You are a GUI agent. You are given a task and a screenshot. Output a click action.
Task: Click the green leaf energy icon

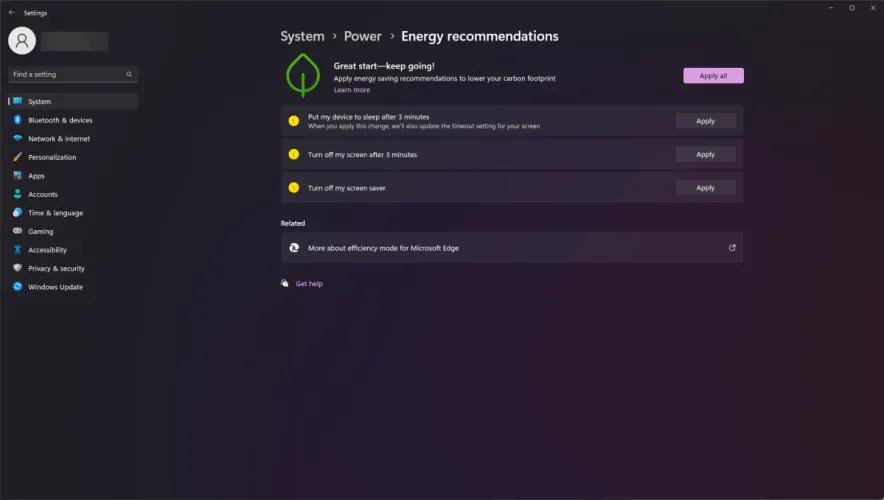click(303, 75)
